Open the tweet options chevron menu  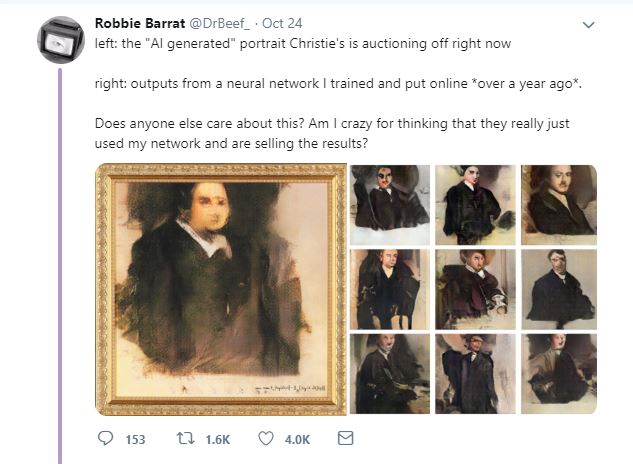coord(588,24)
